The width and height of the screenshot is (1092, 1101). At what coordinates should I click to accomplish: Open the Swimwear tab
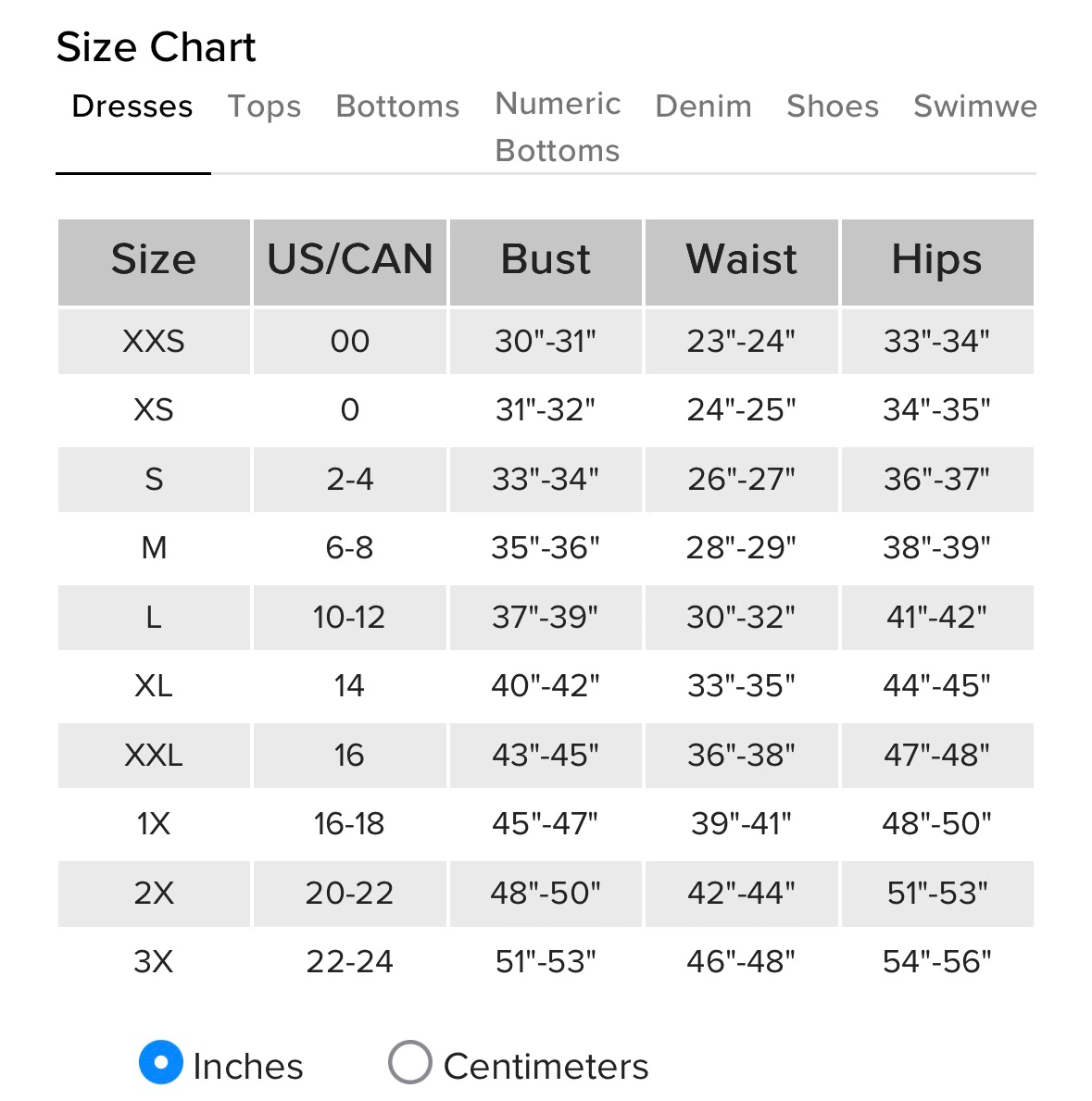pyautogui.click(x=974, y=106)
